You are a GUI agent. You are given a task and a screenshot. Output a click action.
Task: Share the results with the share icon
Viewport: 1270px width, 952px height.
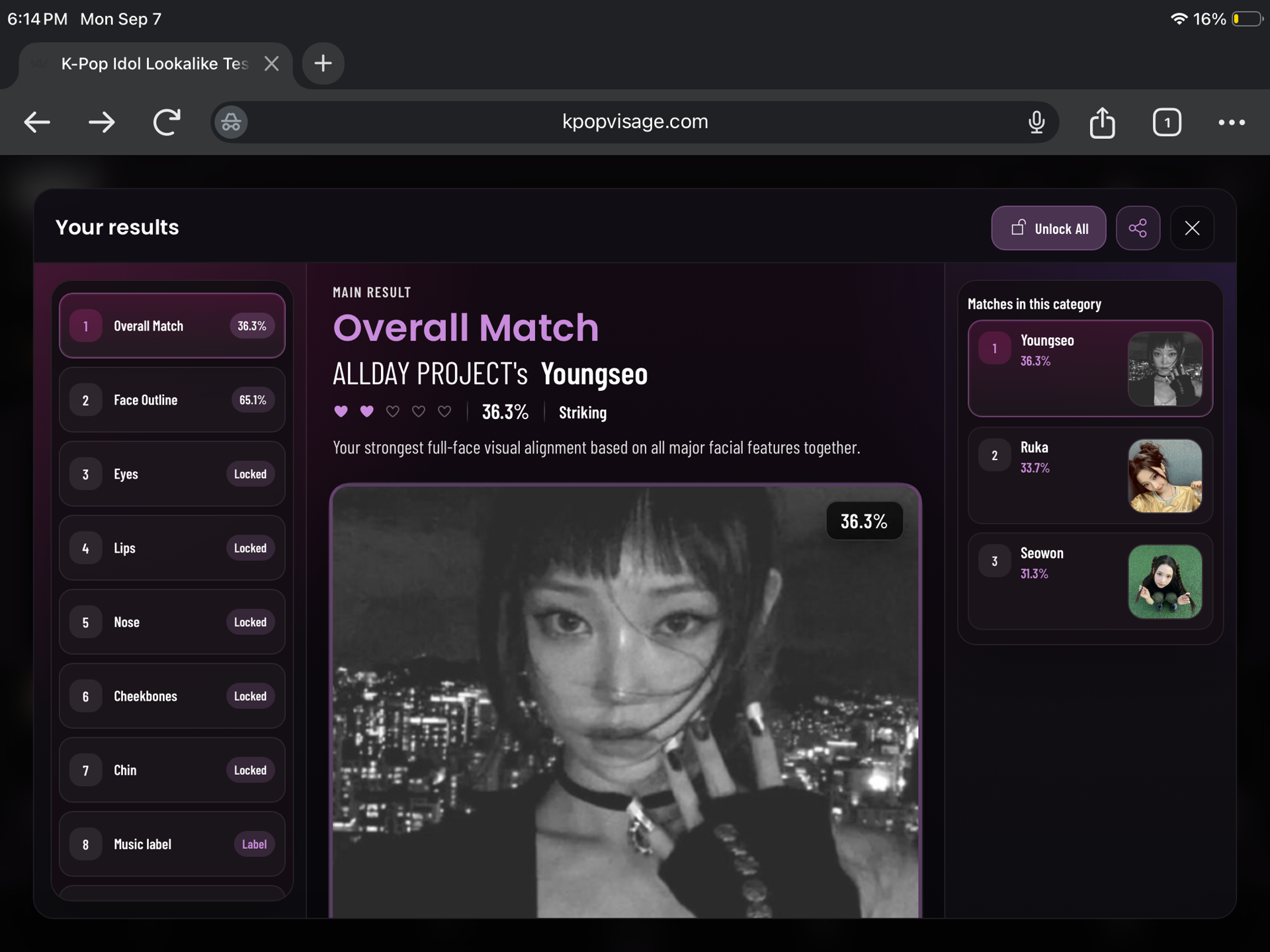1138,228
